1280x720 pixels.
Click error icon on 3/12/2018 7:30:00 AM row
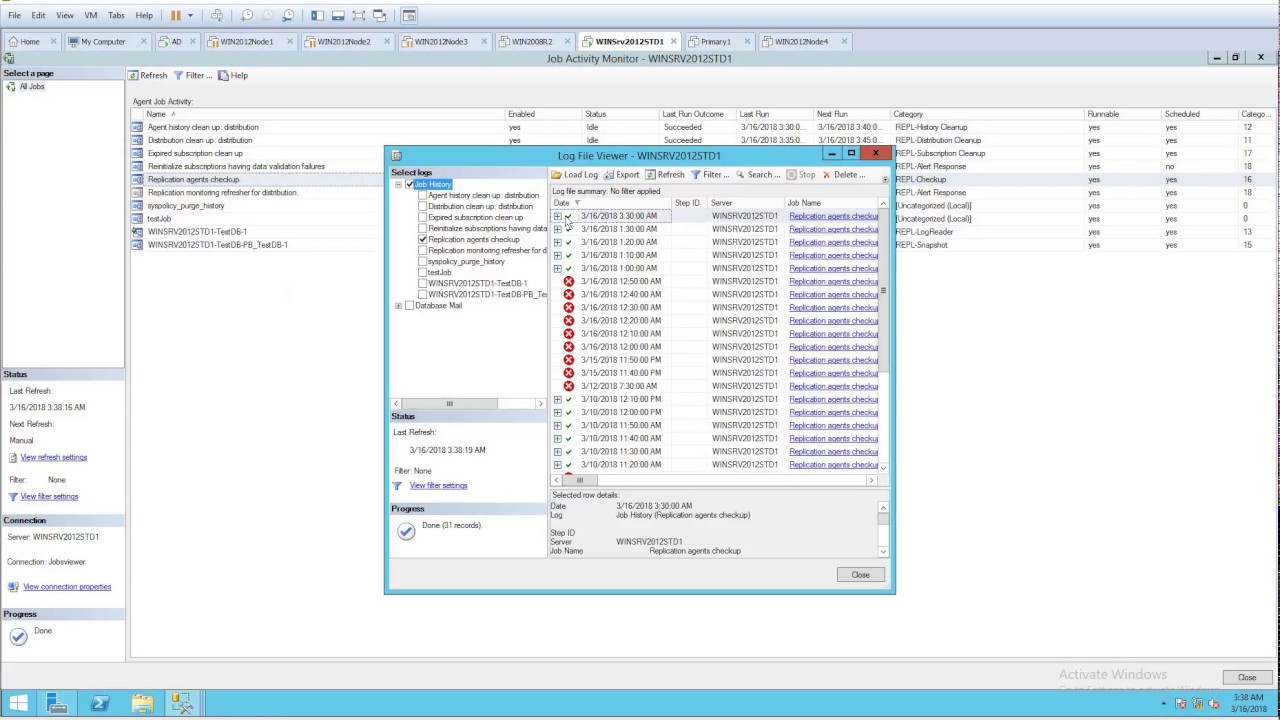point(569,386)
